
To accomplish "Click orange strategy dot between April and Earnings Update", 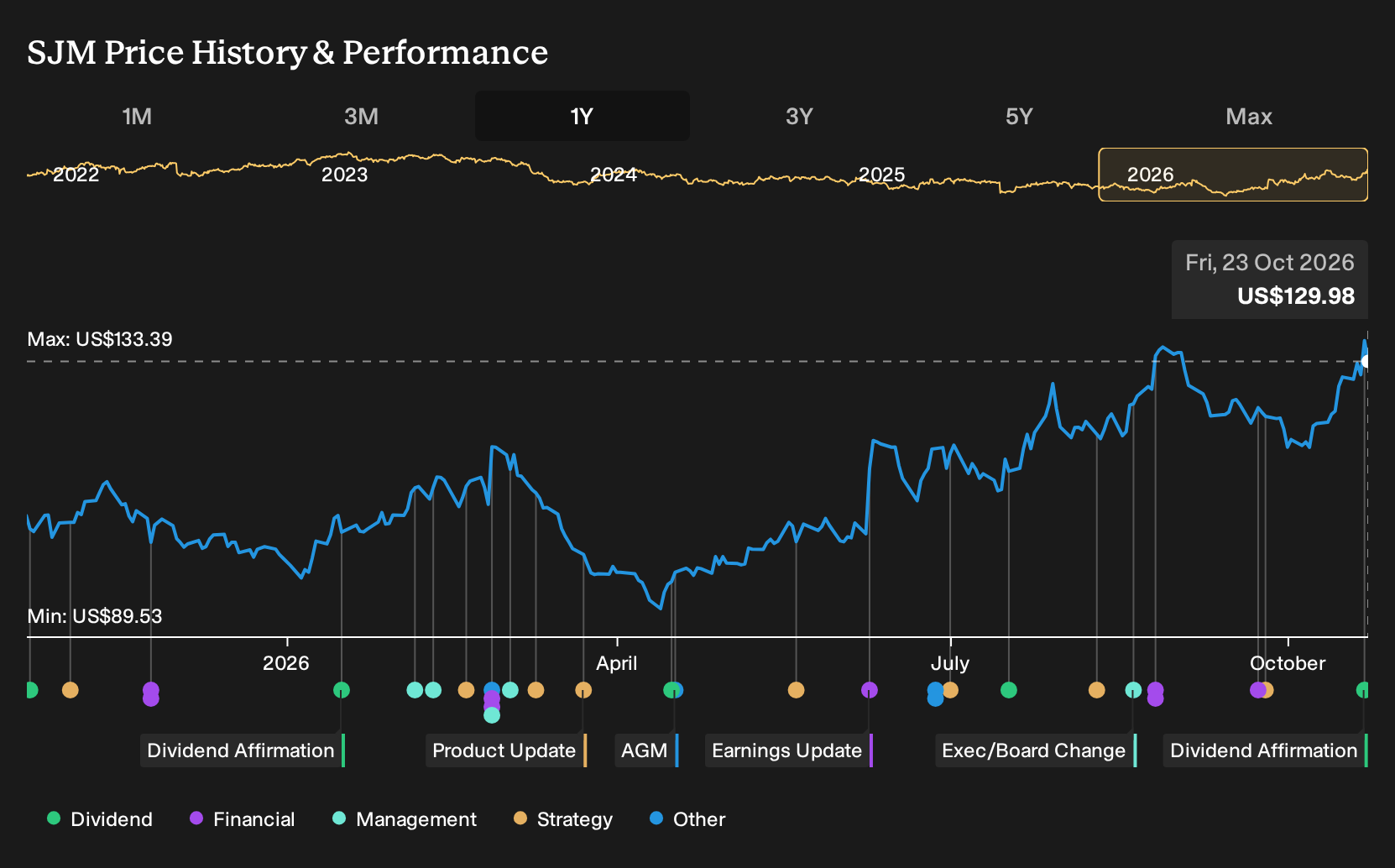I will (x=797, y=690).
